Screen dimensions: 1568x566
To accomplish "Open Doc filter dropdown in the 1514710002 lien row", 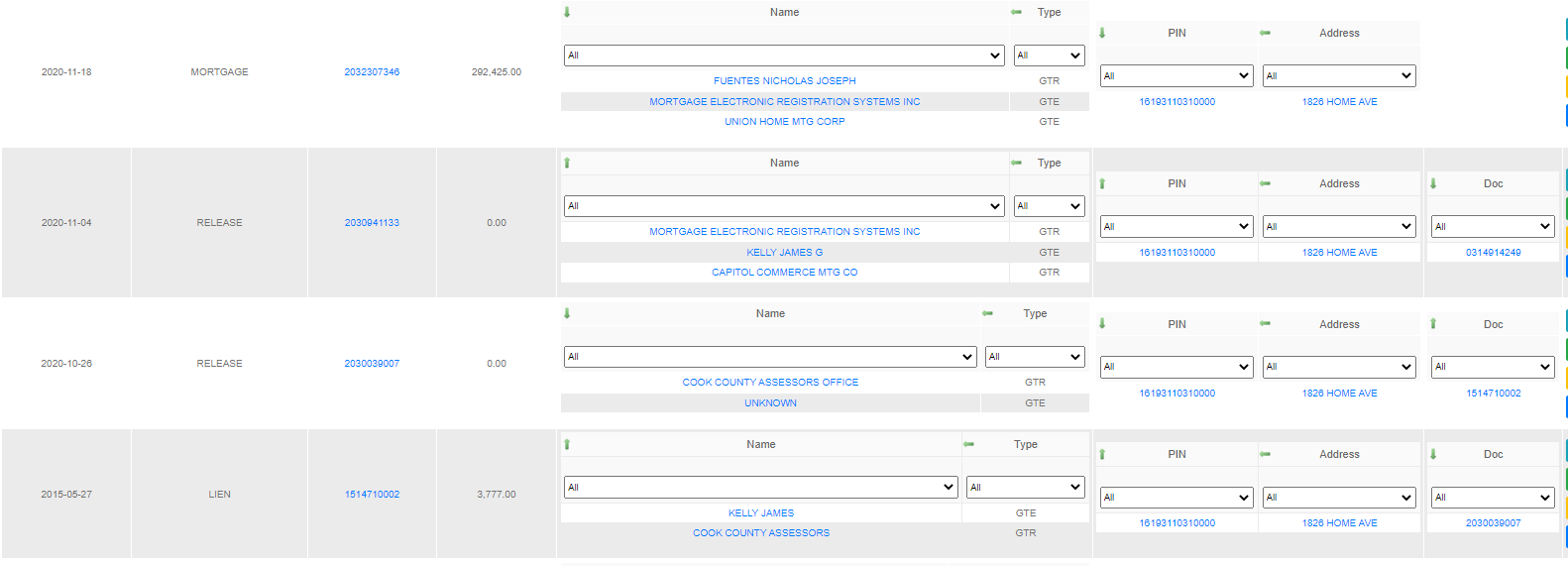I will click(1493, 498).
